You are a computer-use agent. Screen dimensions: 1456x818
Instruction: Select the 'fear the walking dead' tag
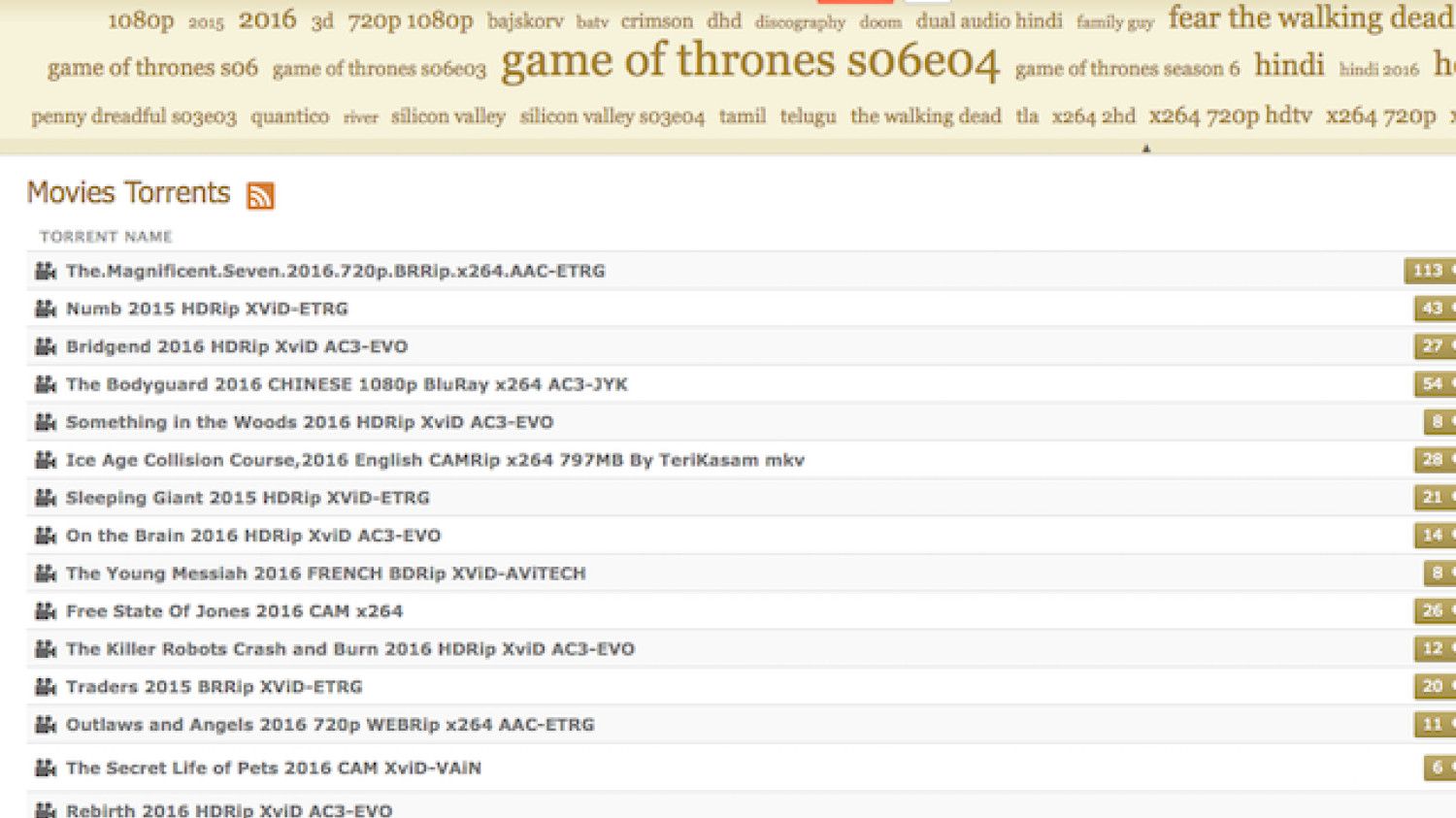click(1311, 17)
